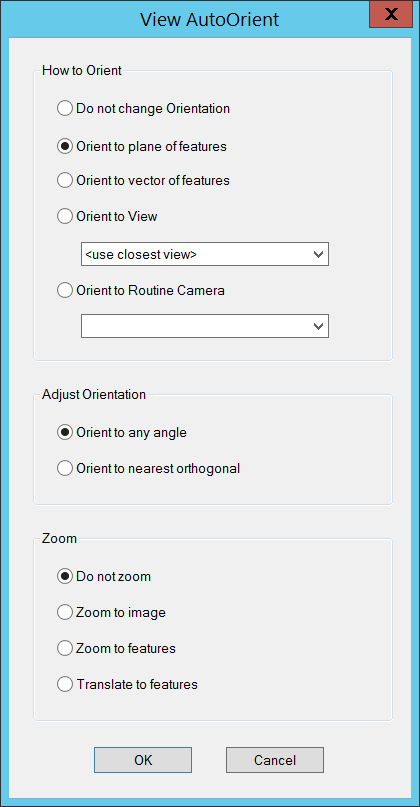Viewport: 420px width, 807px height.
Task: Click the How to Orient group heading
Action: click(x=82, y=70)
